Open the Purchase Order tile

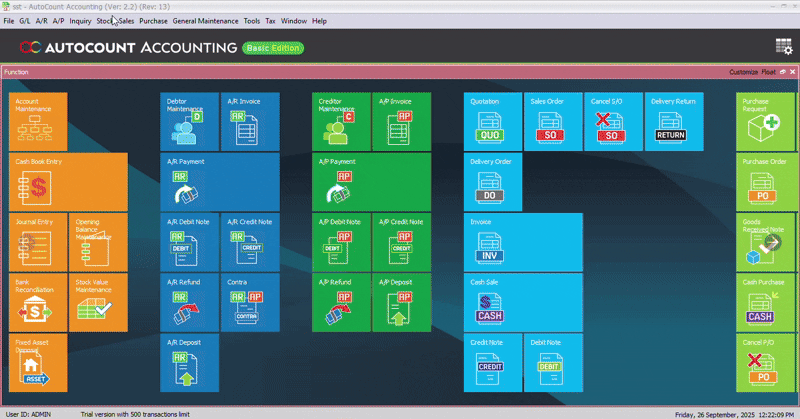tap(765, 182)
